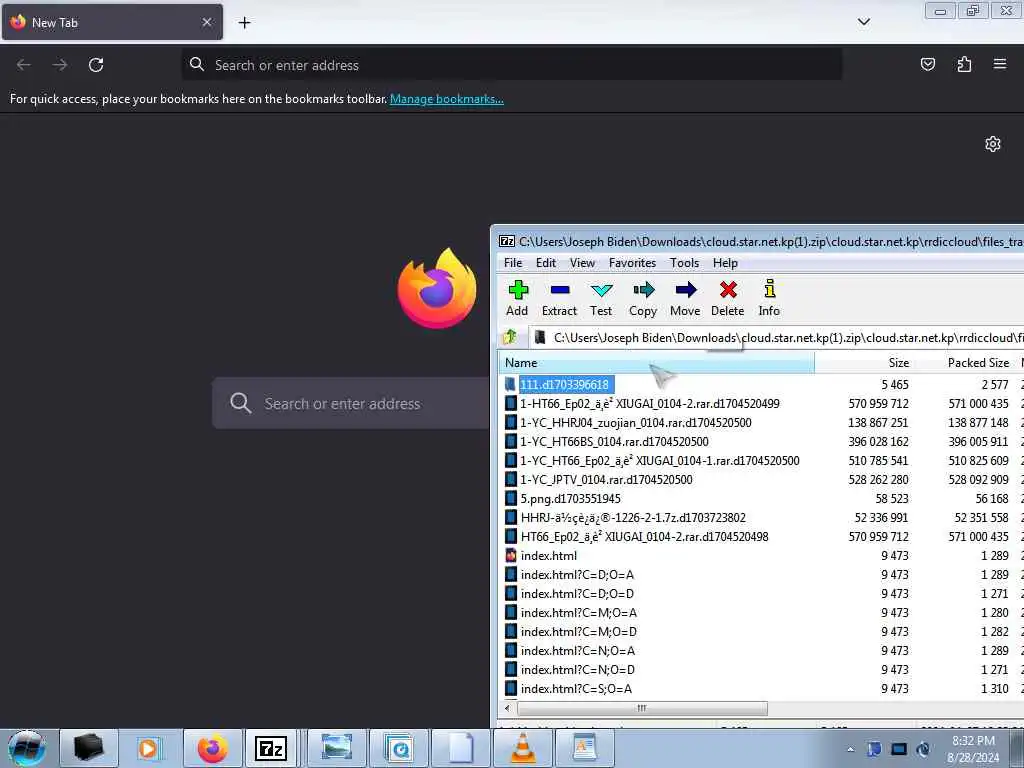Open the QuickTime taskbar icon
The width and height of the screenshot is (1024, 768).
point(399,748)
